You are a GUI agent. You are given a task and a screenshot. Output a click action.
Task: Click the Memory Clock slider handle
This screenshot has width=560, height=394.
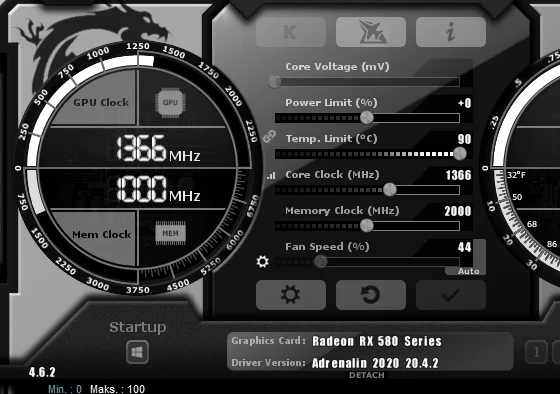(366, 225)
